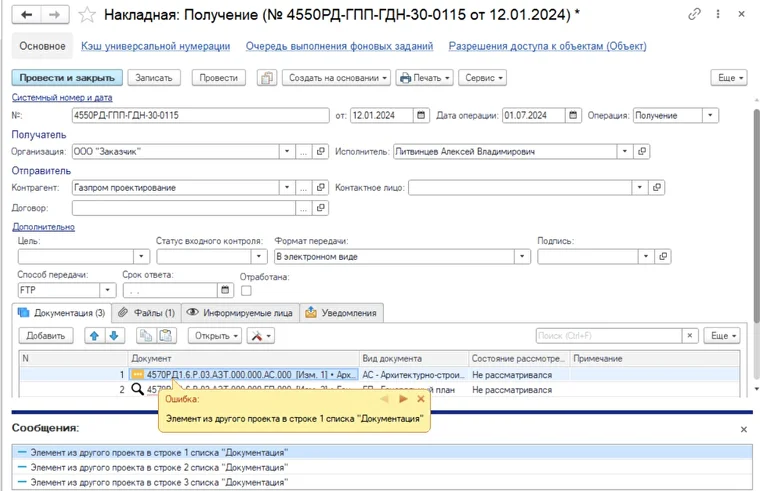Add document to favorites with star icon

point(87,15)
